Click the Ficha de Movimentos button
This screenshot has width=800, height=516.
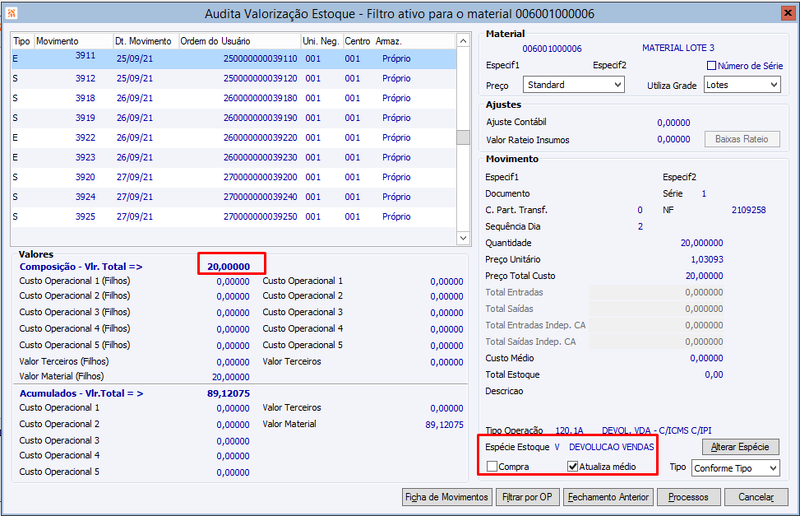[446, 497]
